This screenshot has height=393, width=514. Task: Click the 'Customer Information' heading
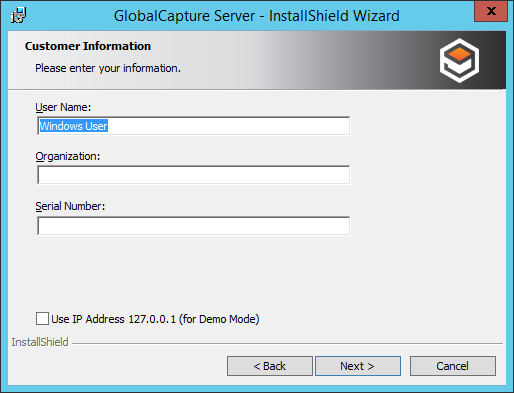point(88,46)
